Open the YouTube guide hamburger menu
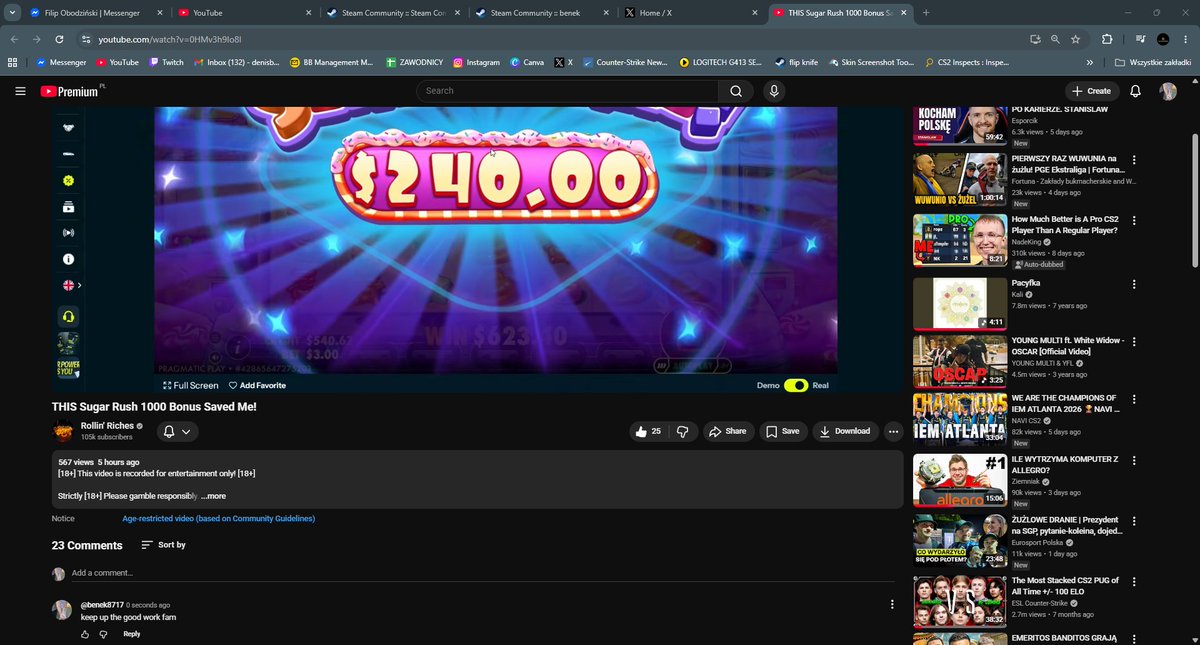This screenshot has height=645, width=1200. (x=20, y=91)
